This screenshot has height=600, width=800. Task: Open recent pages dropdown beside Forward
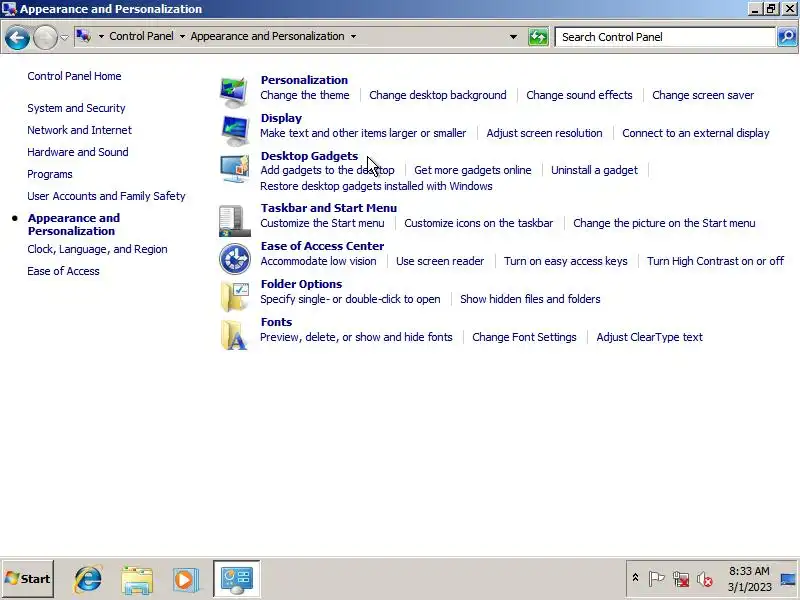coord(64,37)
